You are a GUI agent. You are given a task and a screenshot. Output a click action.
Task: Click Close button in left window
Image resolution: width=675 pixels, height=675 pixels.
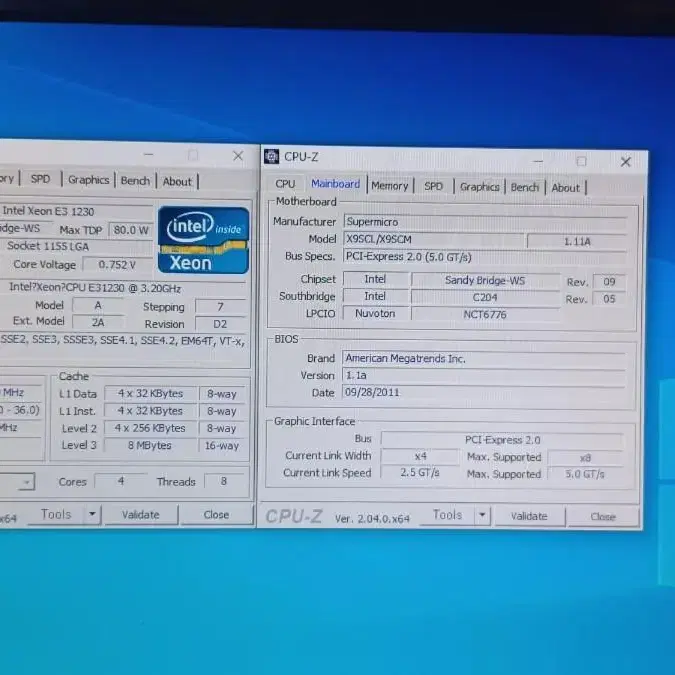point(216,514)
